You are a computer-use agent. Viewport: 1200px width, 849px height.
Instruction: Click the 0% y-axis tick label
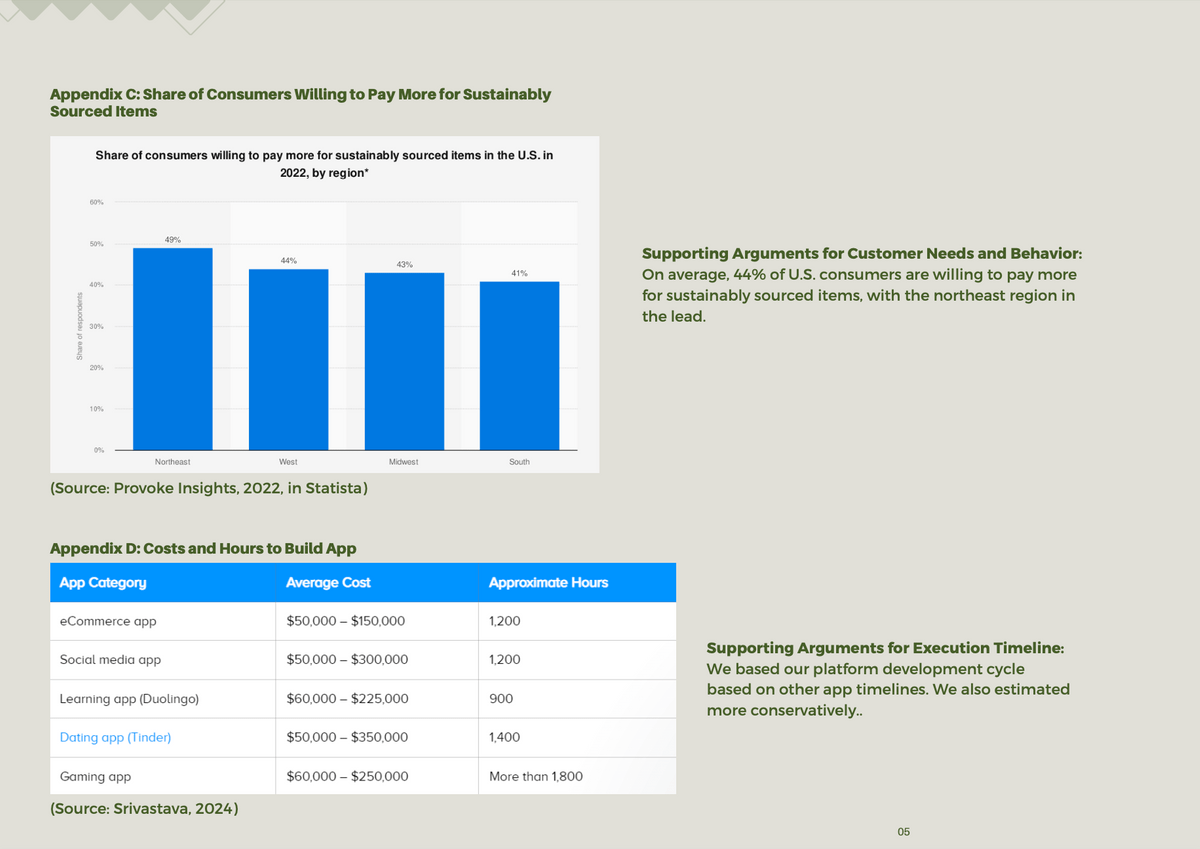coord(99,451)
